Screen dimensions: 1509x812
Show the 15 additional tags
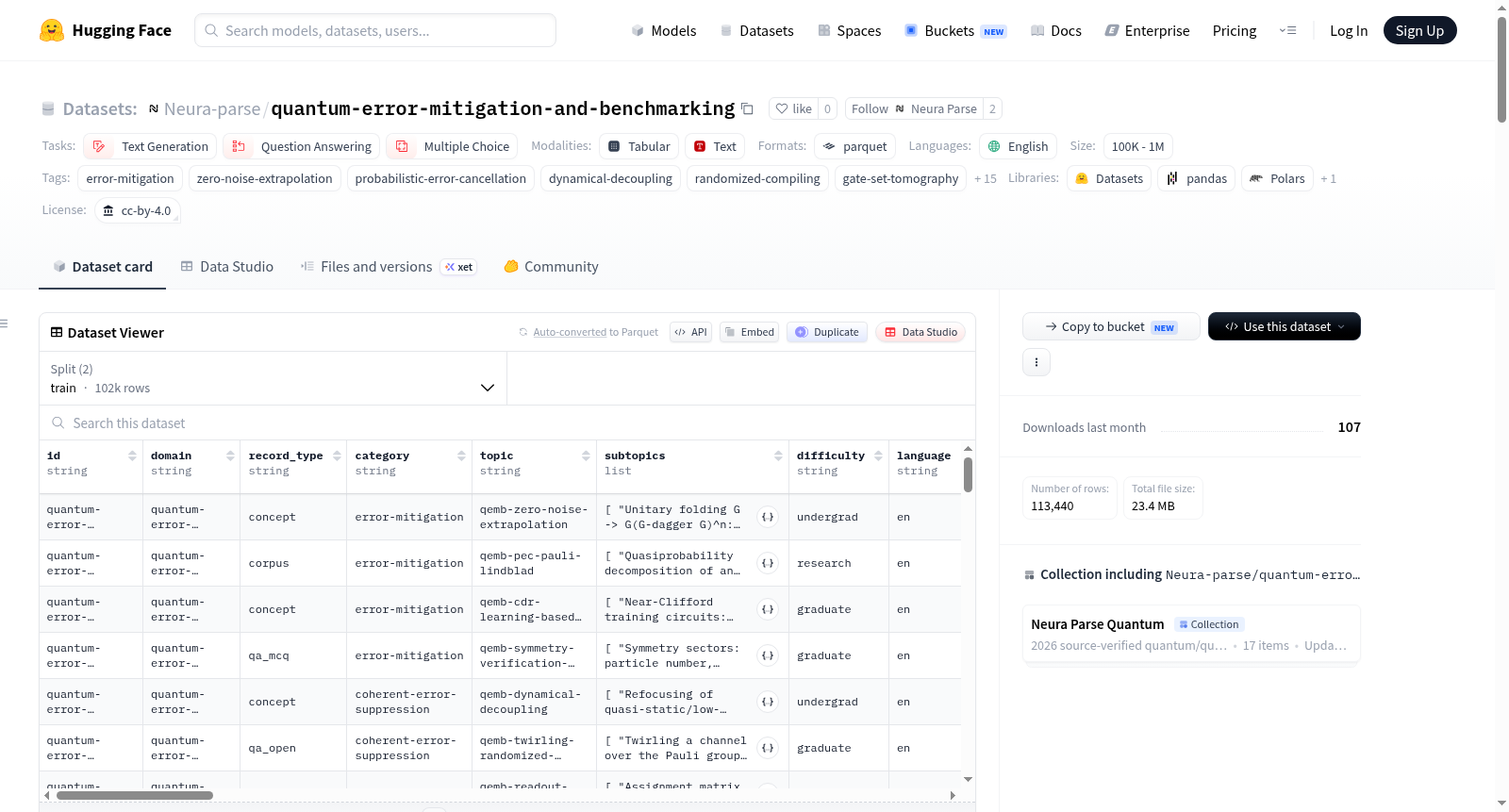[985, 178]
